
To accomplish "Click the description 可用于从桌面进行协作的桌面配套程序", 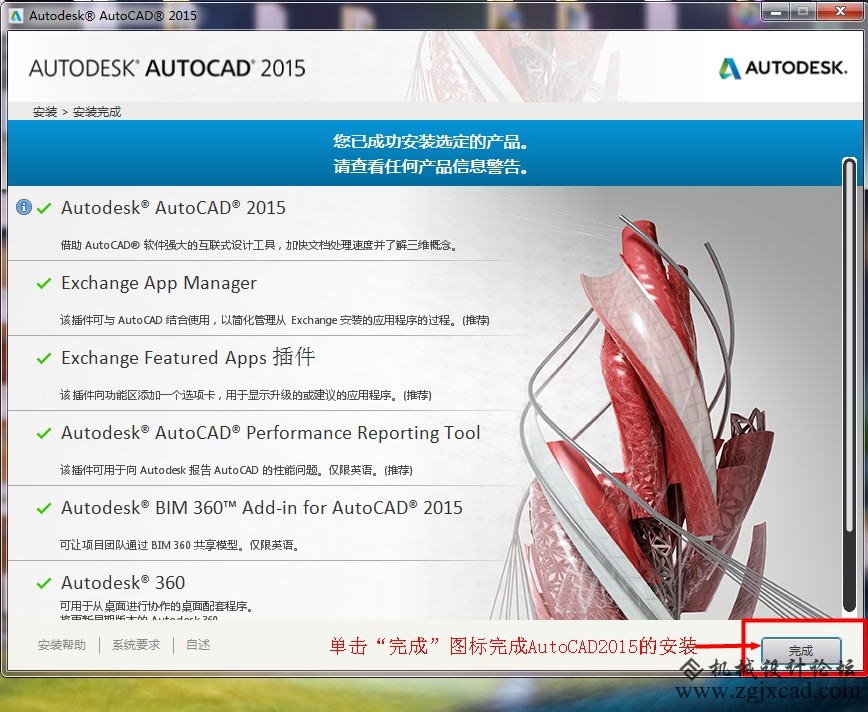I will (157, 606).
